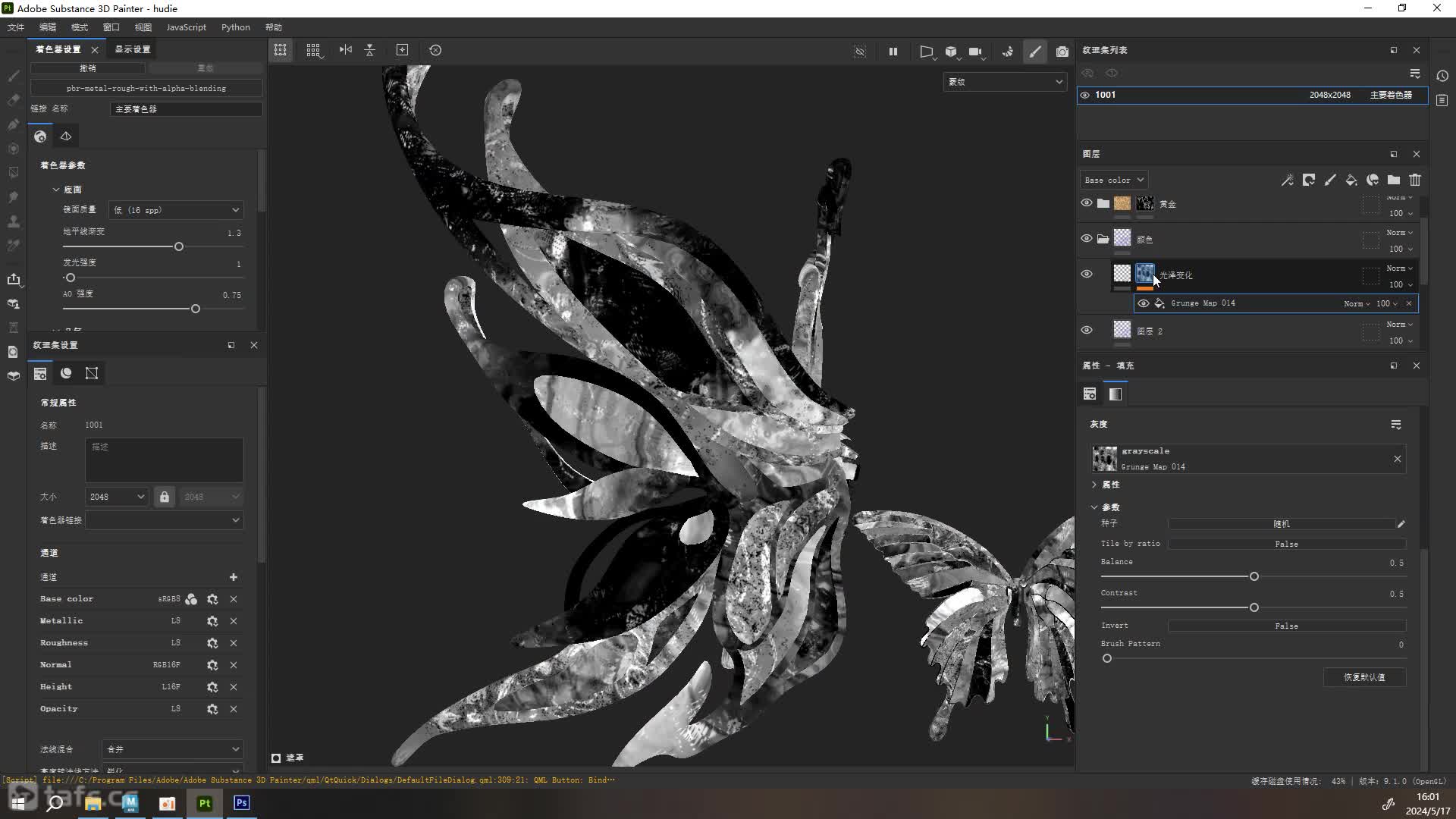The image size is (1456, 819).
Task: Hide the 颜色 folder layer
Action: (x=1087, y=239)
